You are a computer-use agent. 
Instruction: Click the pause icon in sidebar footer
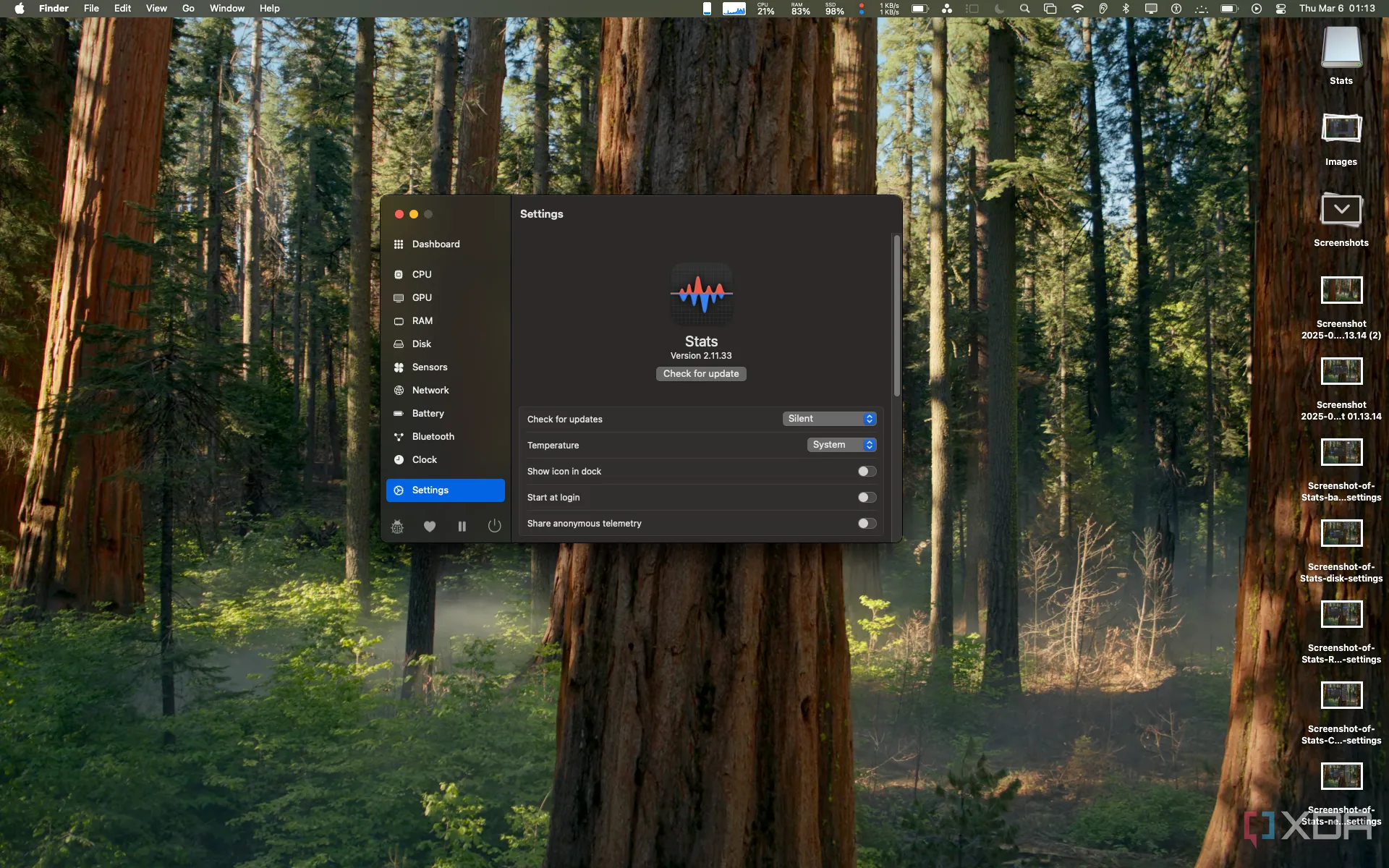click(462, 527)
